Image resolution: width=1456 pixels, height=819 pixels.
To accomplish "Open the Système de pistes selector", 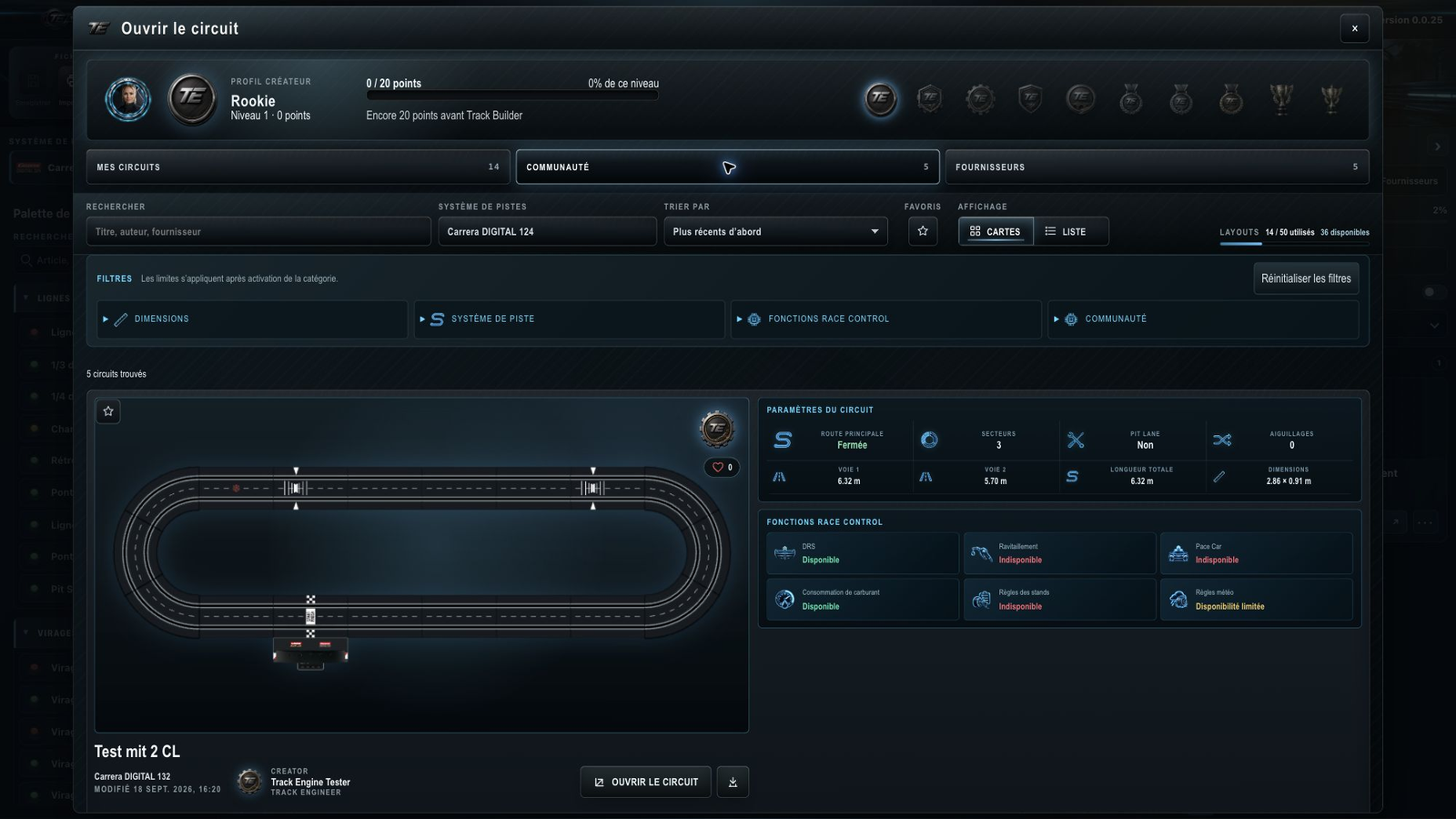I will tap(547, 231).
